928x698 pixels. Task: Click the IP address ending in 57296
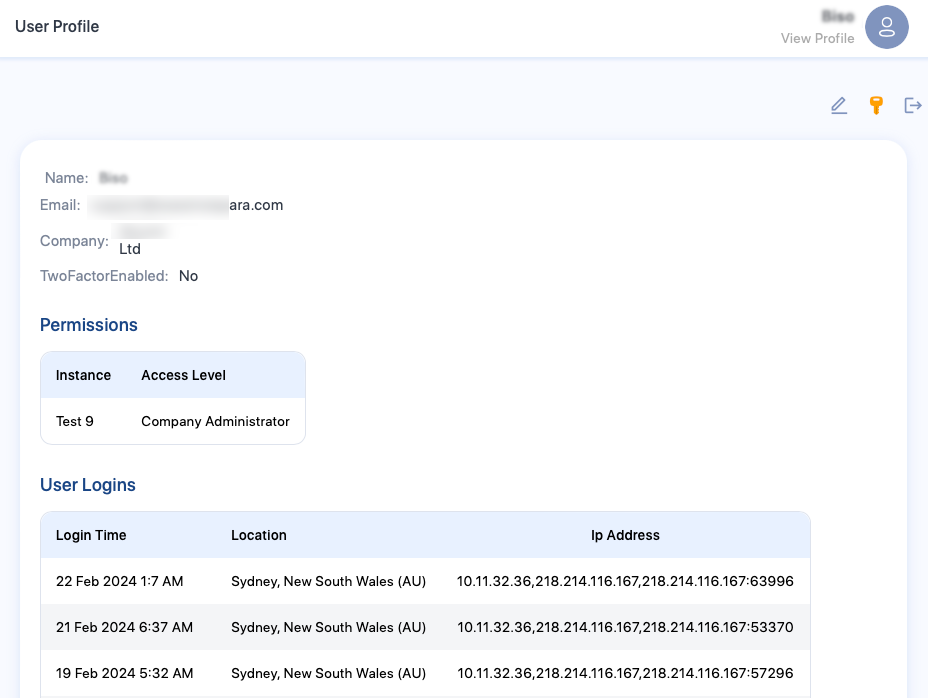pos(625,674)
